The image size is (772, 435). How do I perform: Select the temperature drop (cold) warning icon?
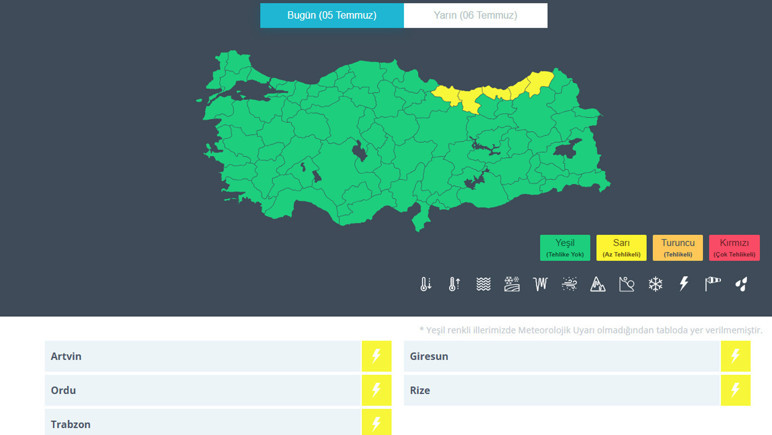426,284
